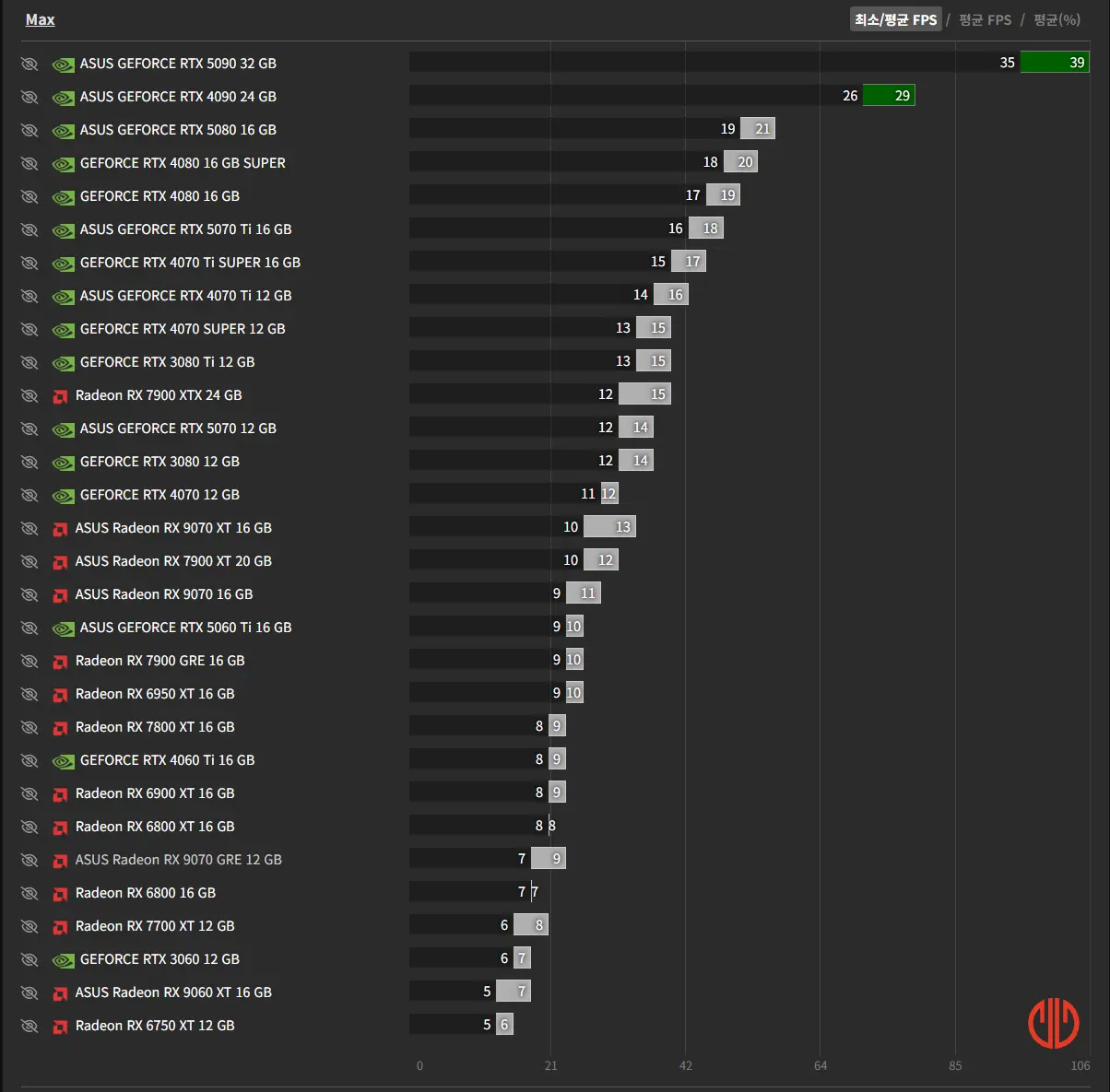The width and height of the screenshot is (1110, 1092).
Task: Click AMD logo beside ASUS Radeon RX 7900 XT
Action: click(x=60, y=562)
